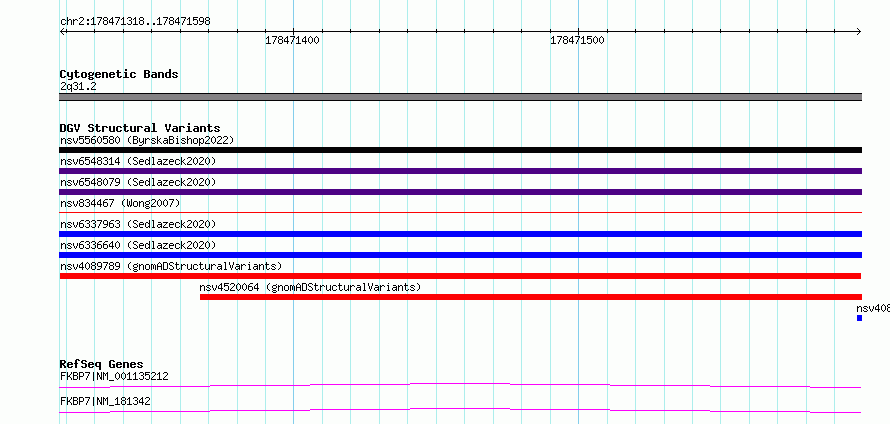This screenshot has height=424, width=890.
Task: Click the red nsv4089789 variant bar
Action: (x=460, y=276)
